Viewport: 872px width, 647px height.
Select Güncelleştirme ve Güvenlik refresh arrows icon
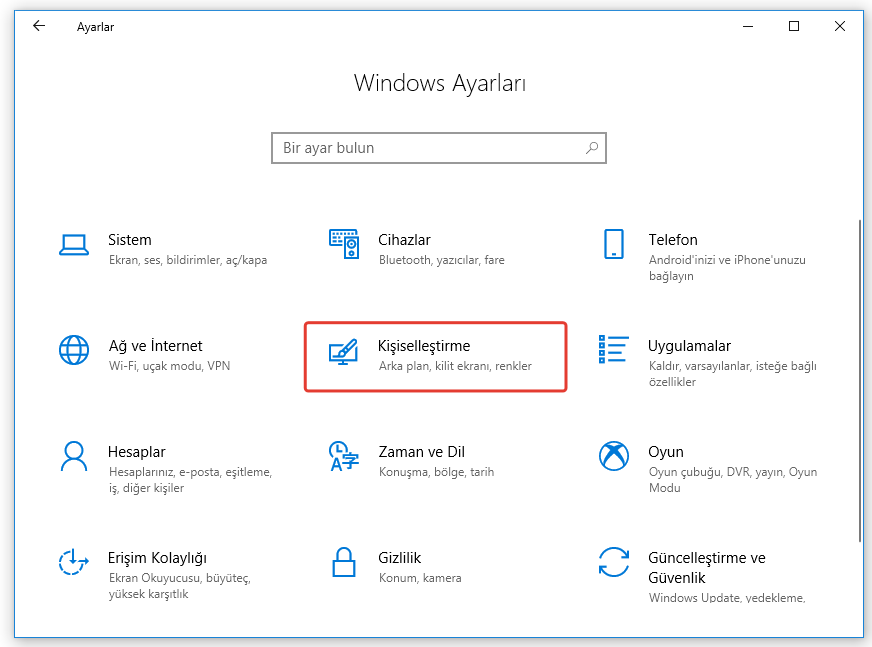pos(613,562)
